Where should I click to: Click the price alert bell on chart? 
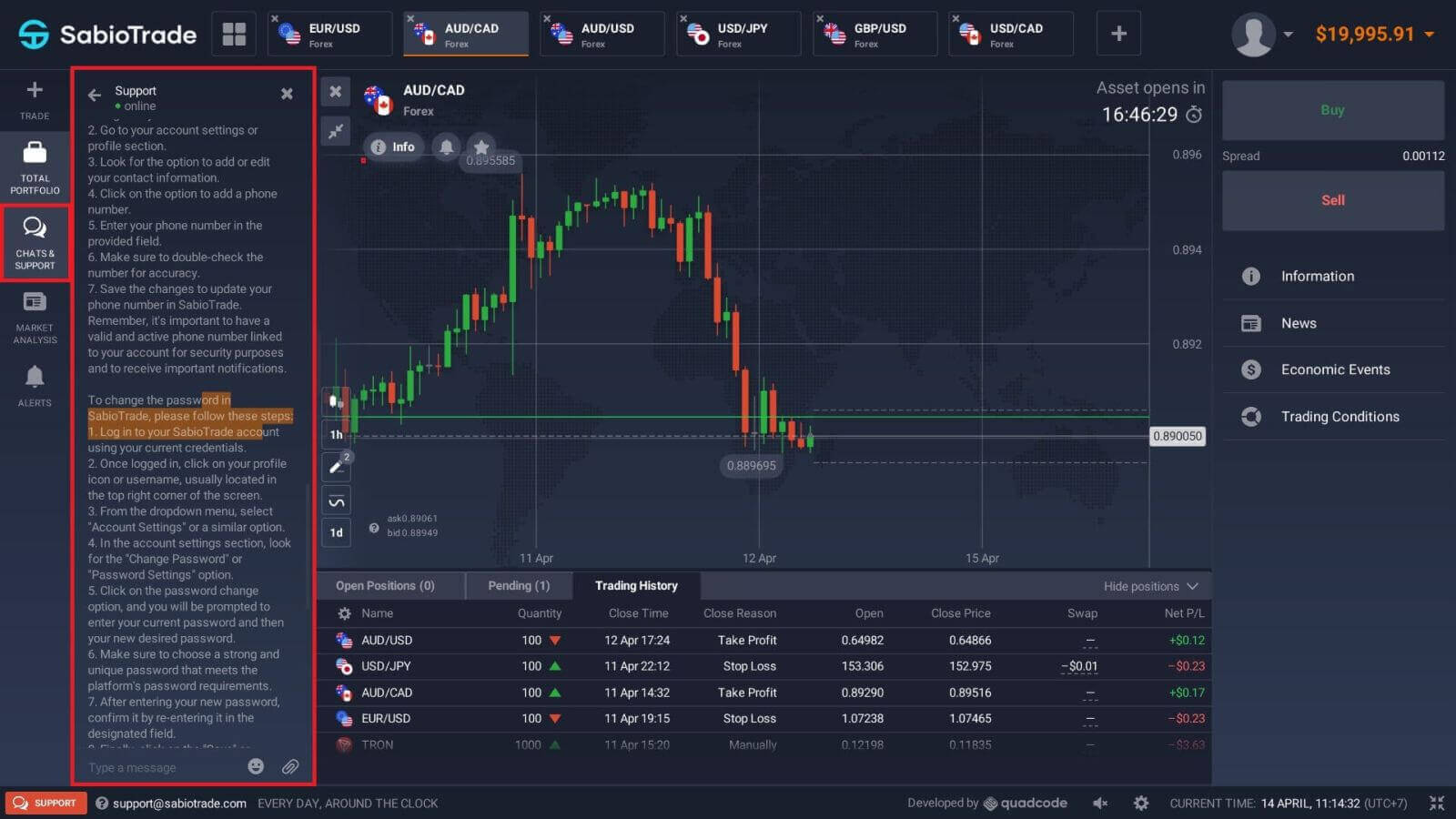pos(446,147)
